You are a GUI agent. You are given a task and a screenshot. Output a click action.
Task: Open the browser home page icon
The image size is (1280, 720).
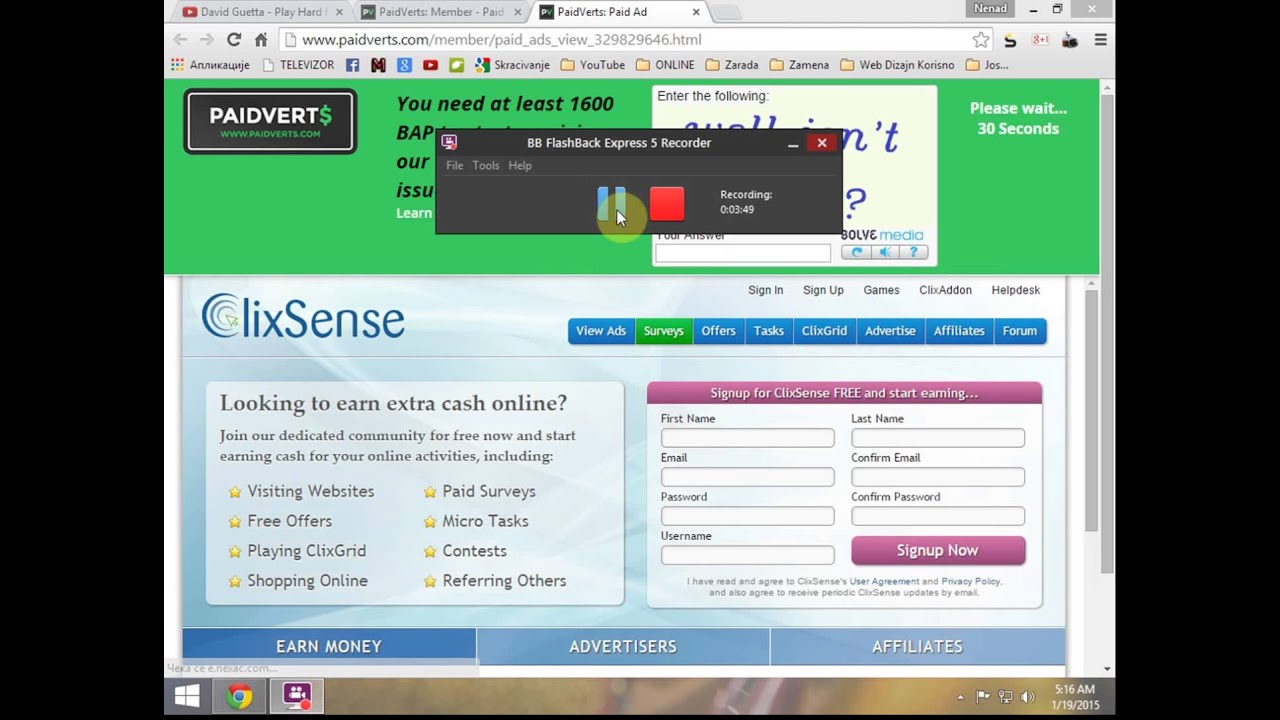pyautogui.click(x=261, y=40)
